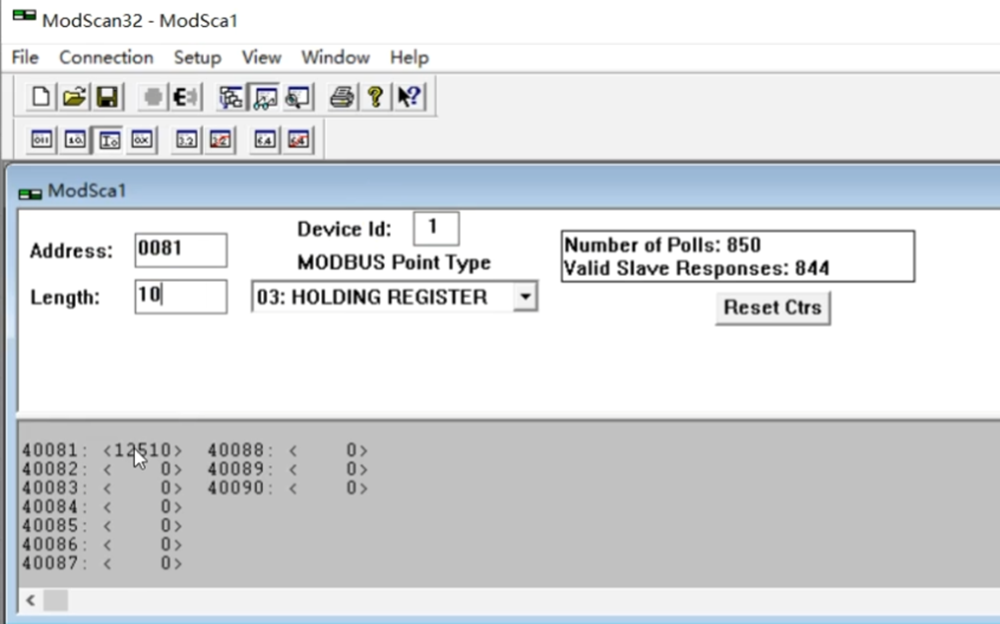
Task: Select register 40083 value
Action: click(x=142, y=488)
